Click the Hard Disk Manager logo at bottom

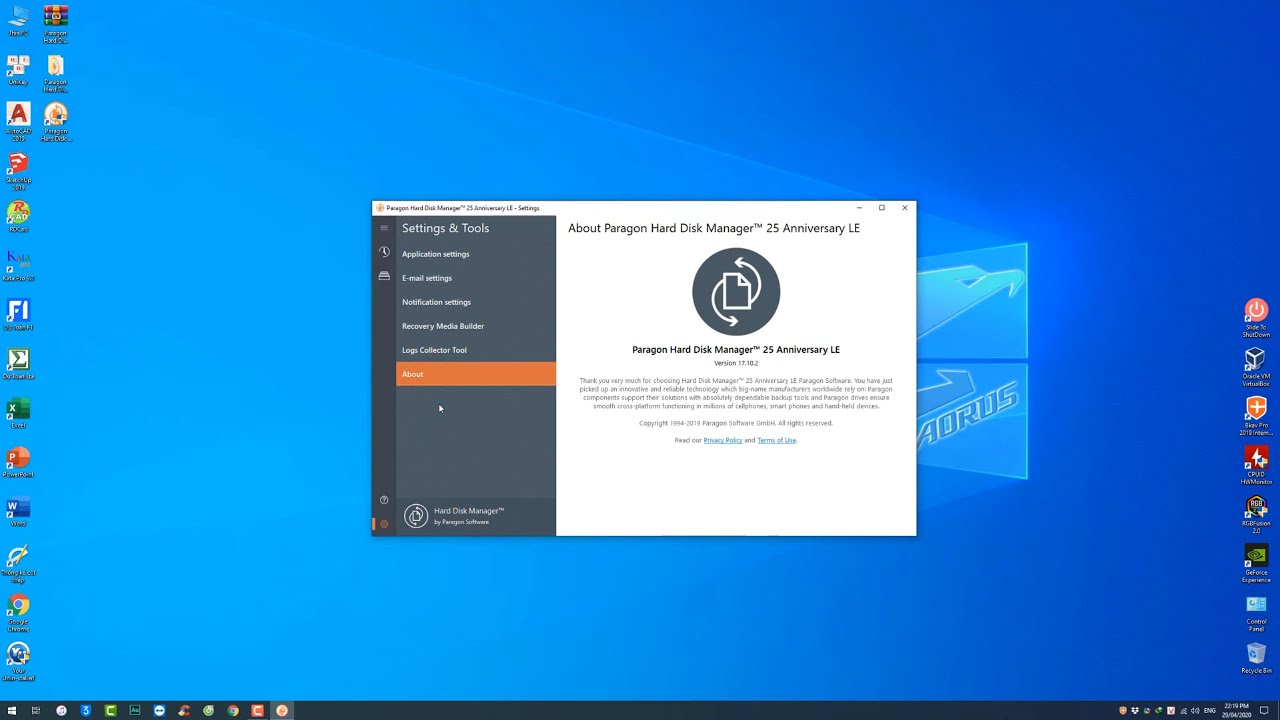click(x=416, y=516)
